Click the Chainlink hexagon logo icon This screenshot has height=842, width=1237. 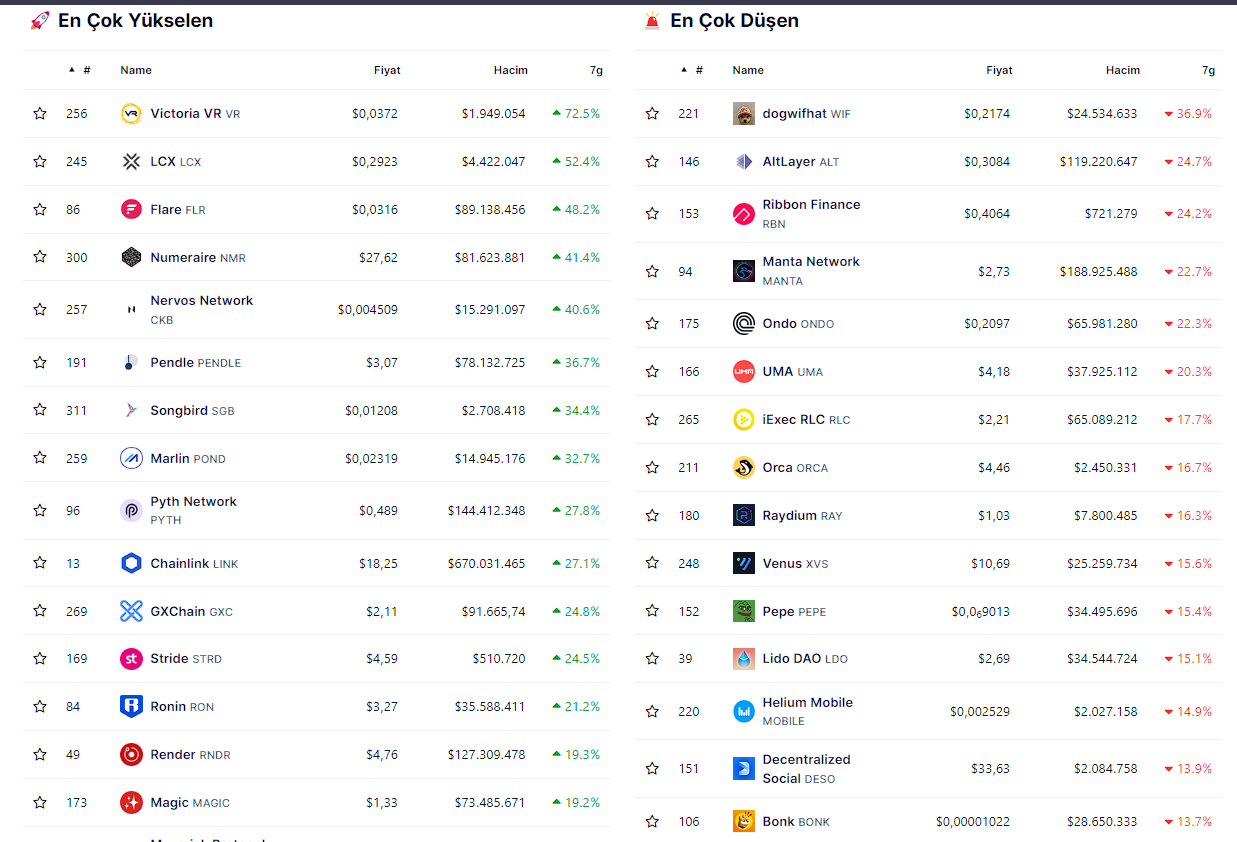tap(131, 564)
